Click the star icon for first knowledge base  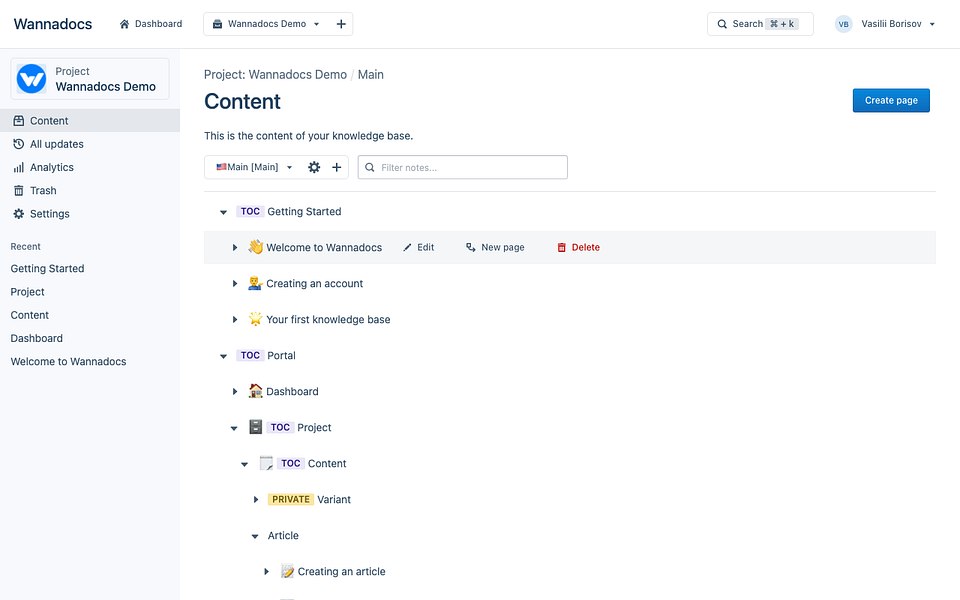(255, 319)
